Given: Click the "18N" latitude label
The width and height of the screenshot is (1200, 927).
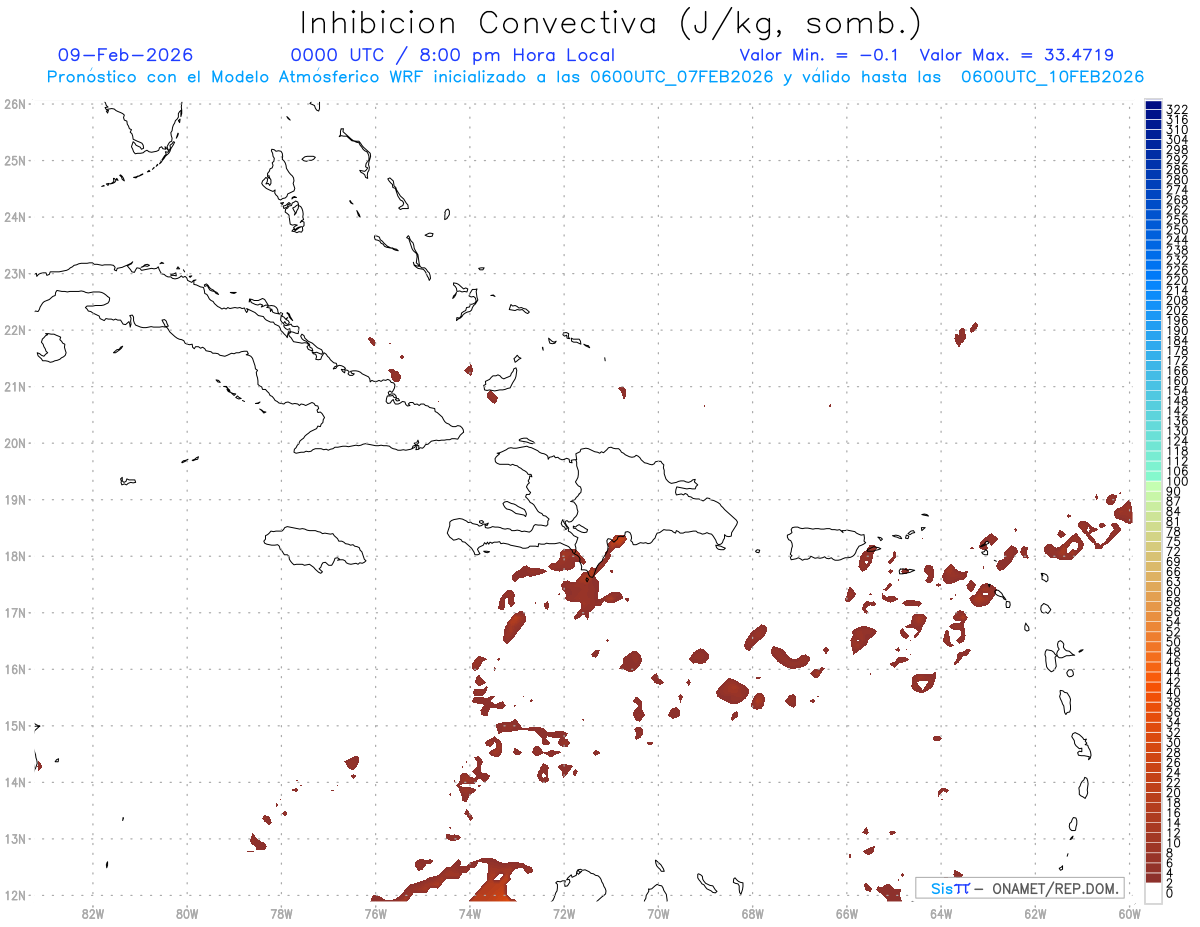Looking at the screenshot, I should click(x=15, y=555).
